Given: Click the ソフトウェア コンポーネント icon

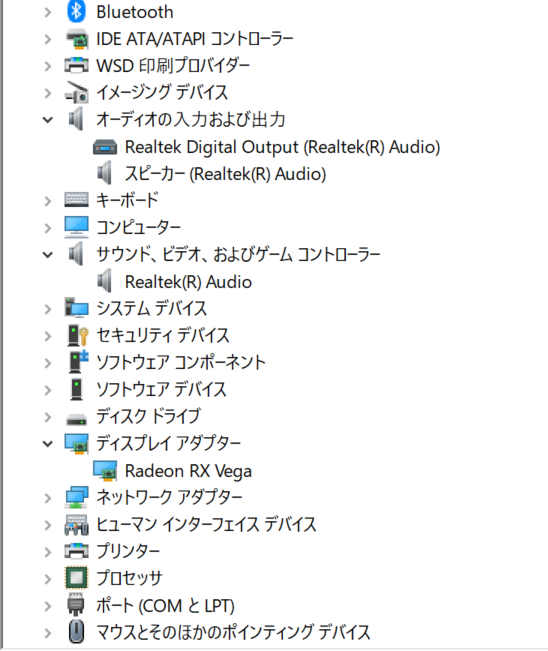Looking at the screenshot, I should [x=78, y=362].
